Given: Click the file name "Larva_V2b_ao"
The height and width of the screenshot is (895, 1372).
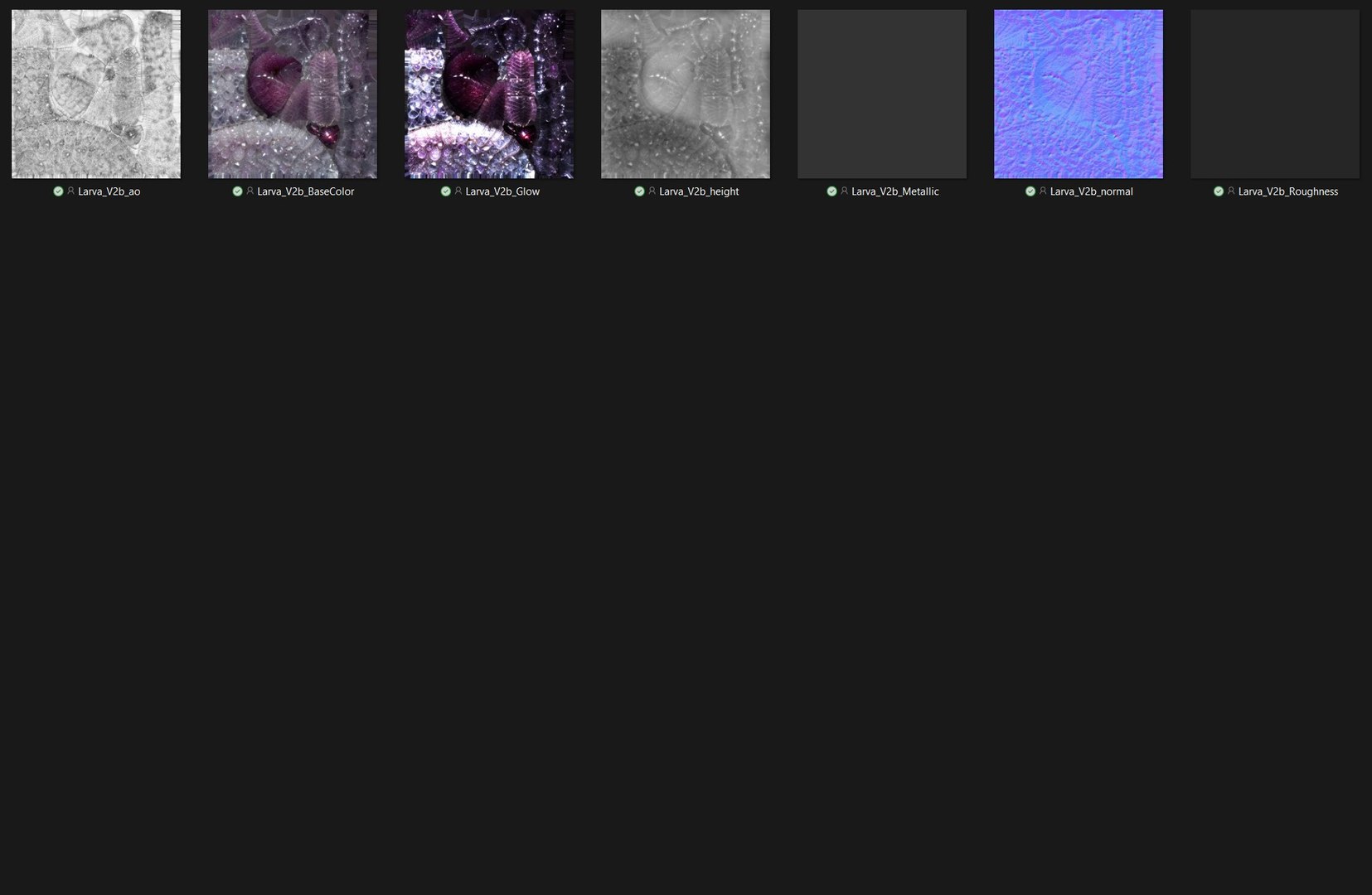Looking at the screenshot, I should [109, 191].
